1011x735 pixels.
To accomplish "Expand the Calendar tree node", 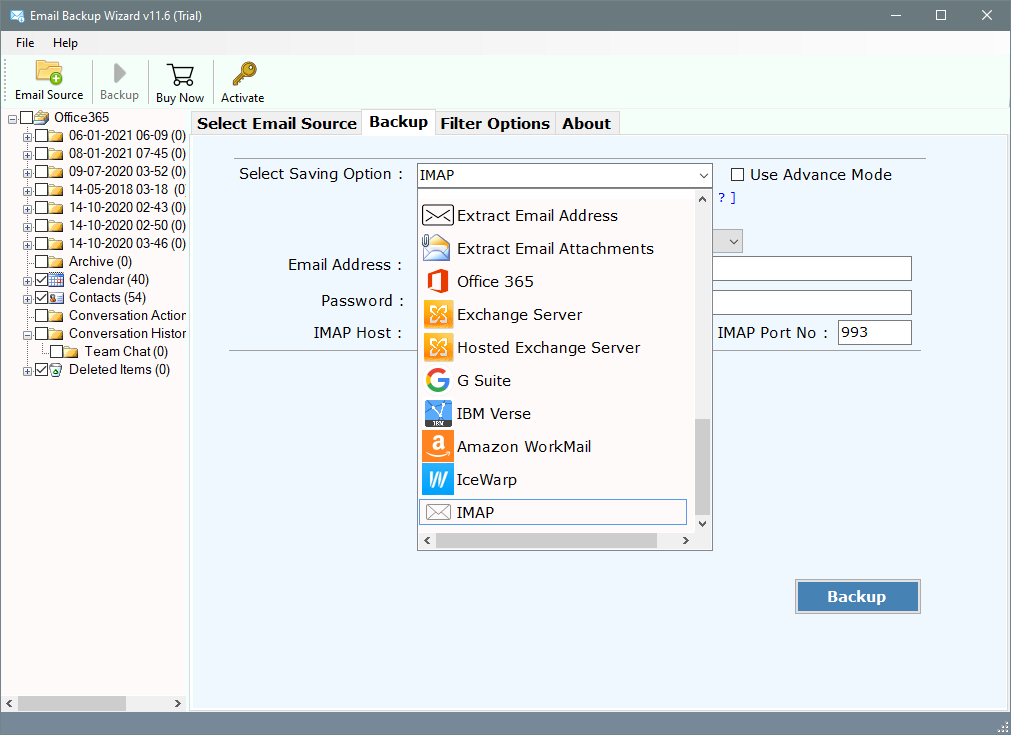I will tap(27, 282).
